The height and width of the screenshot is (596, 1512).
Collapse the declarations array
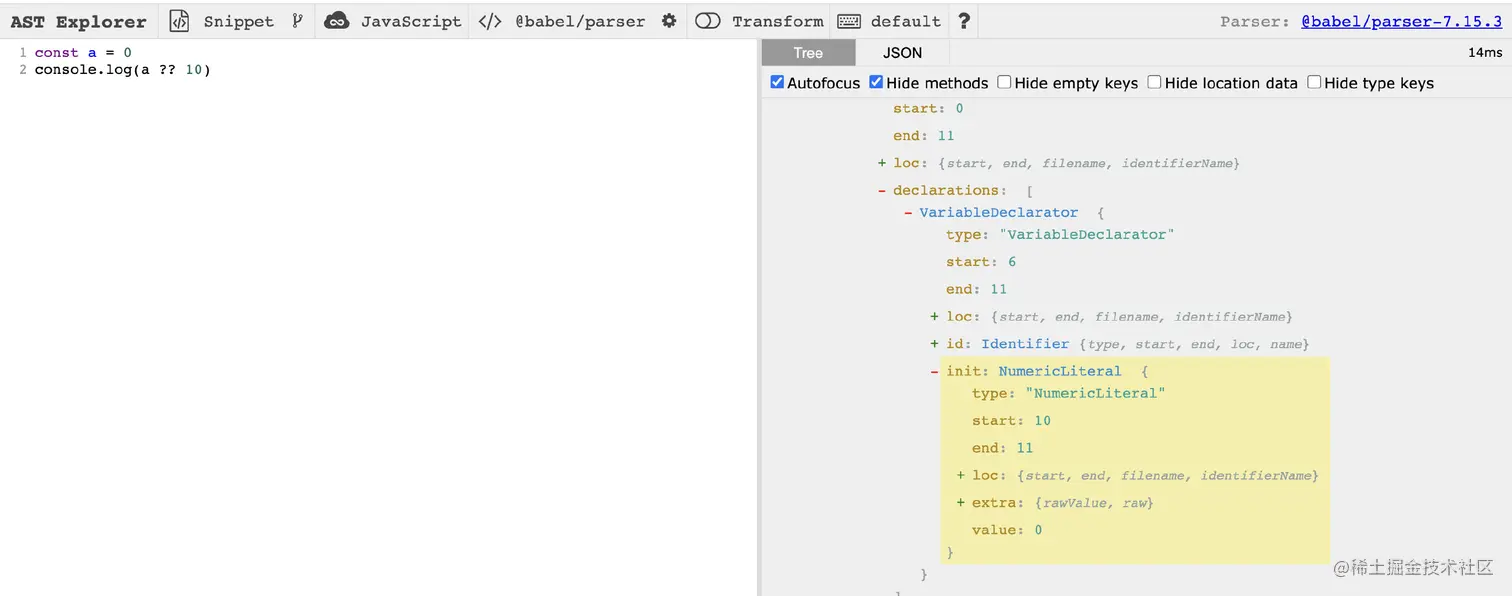pyautogui.click(x=882, y=190)
